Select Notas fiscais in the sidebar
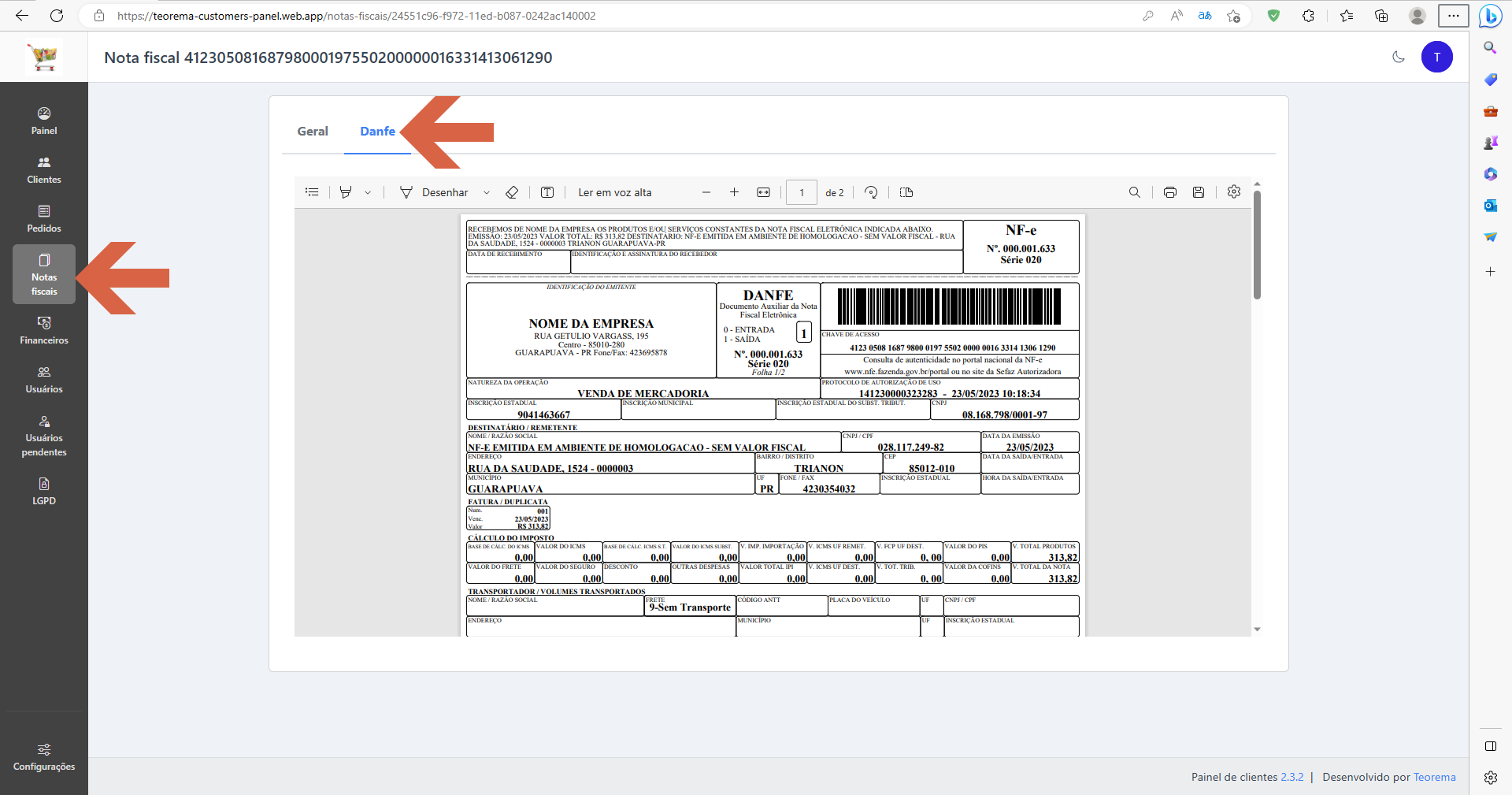1512x795 pixels. [x=44, y=274]
